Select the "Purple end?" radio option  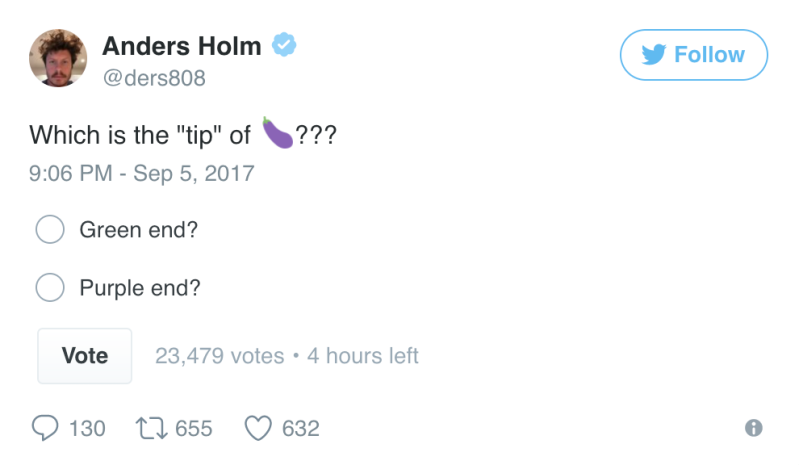50,288
